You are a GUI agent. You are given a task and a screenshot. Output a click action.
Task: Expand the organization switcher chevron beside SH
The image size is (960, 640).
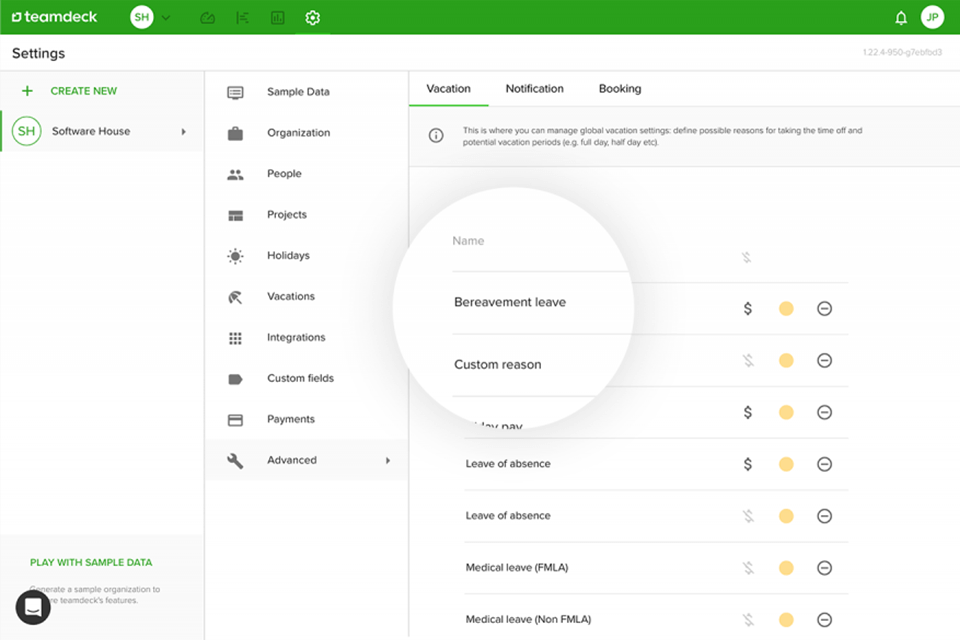(166, 18)
